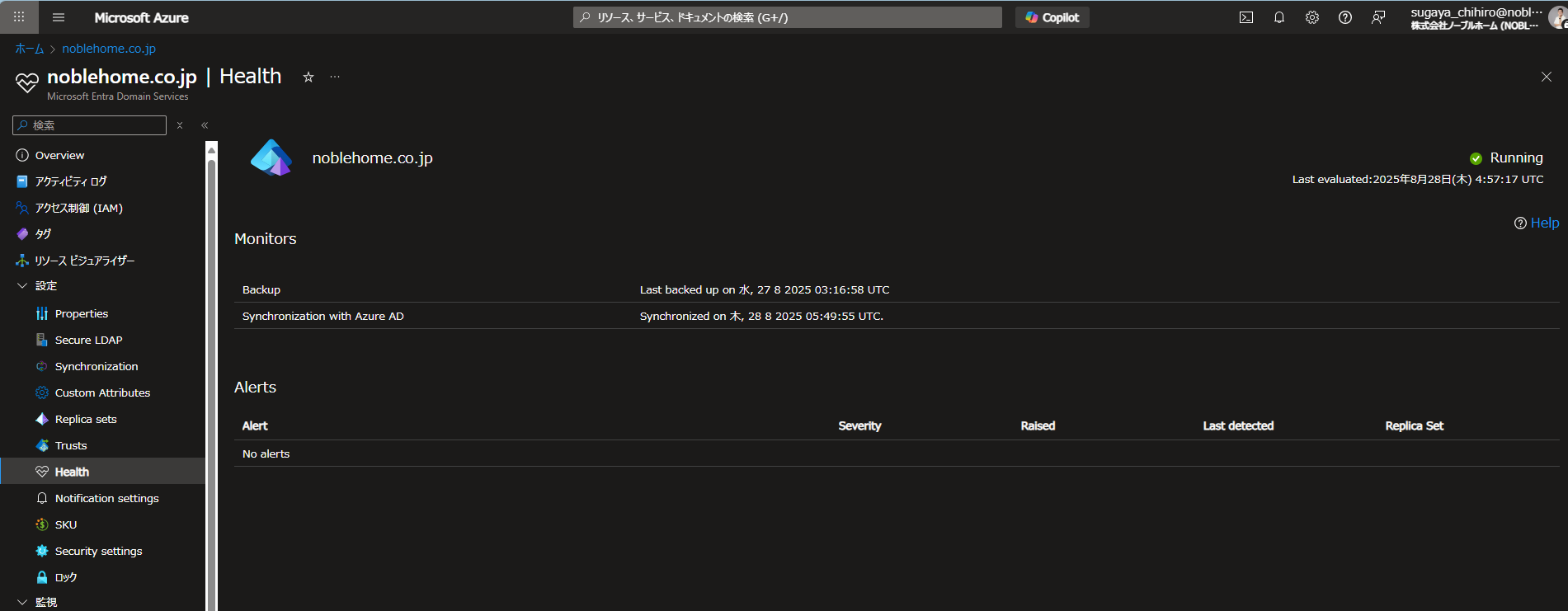1568x611 pixels.
Task: Click the sidebar scrollbar
Action: [212, 383]
